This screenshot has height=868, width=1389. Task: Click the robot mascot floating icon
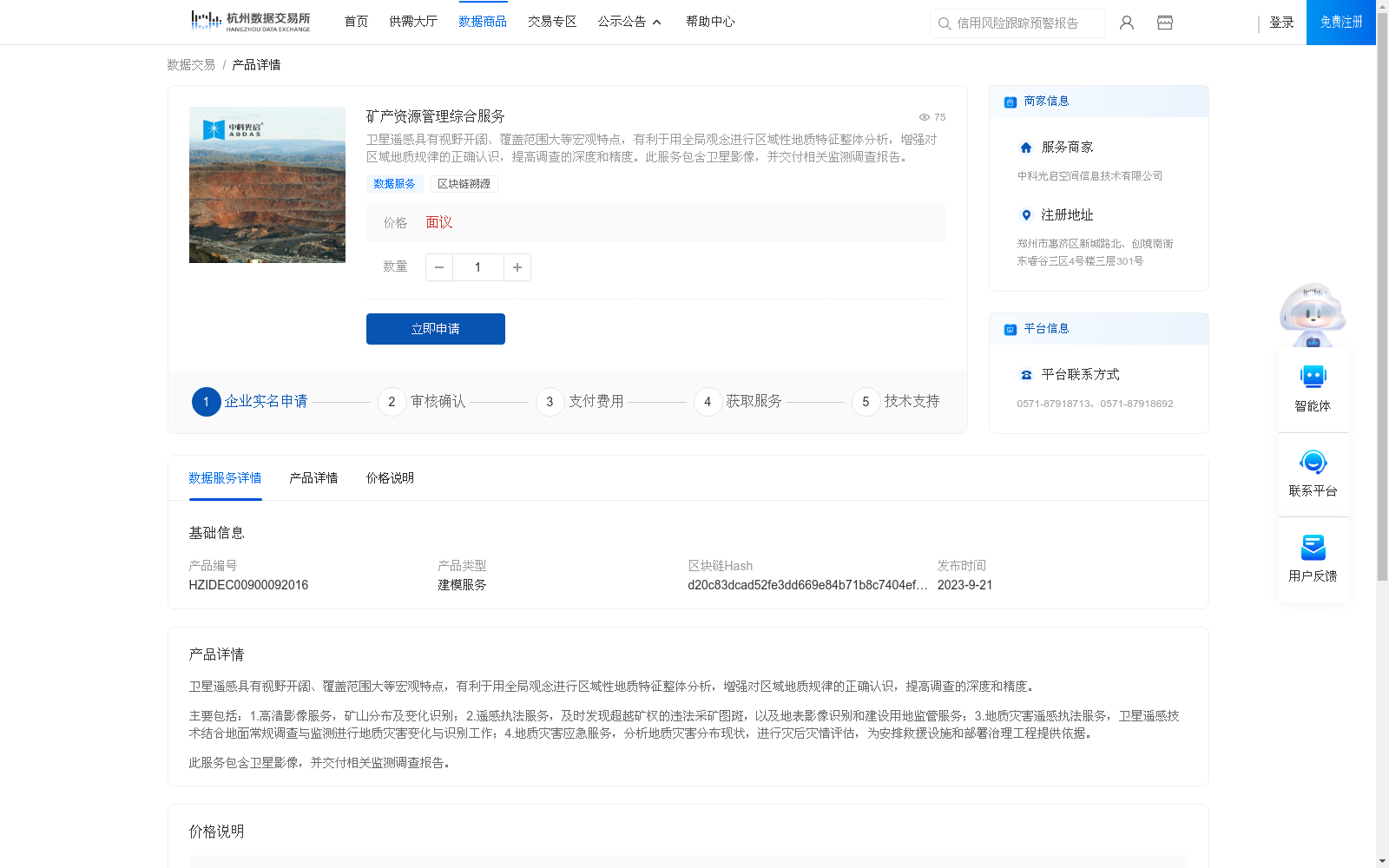pos(1313,315)
